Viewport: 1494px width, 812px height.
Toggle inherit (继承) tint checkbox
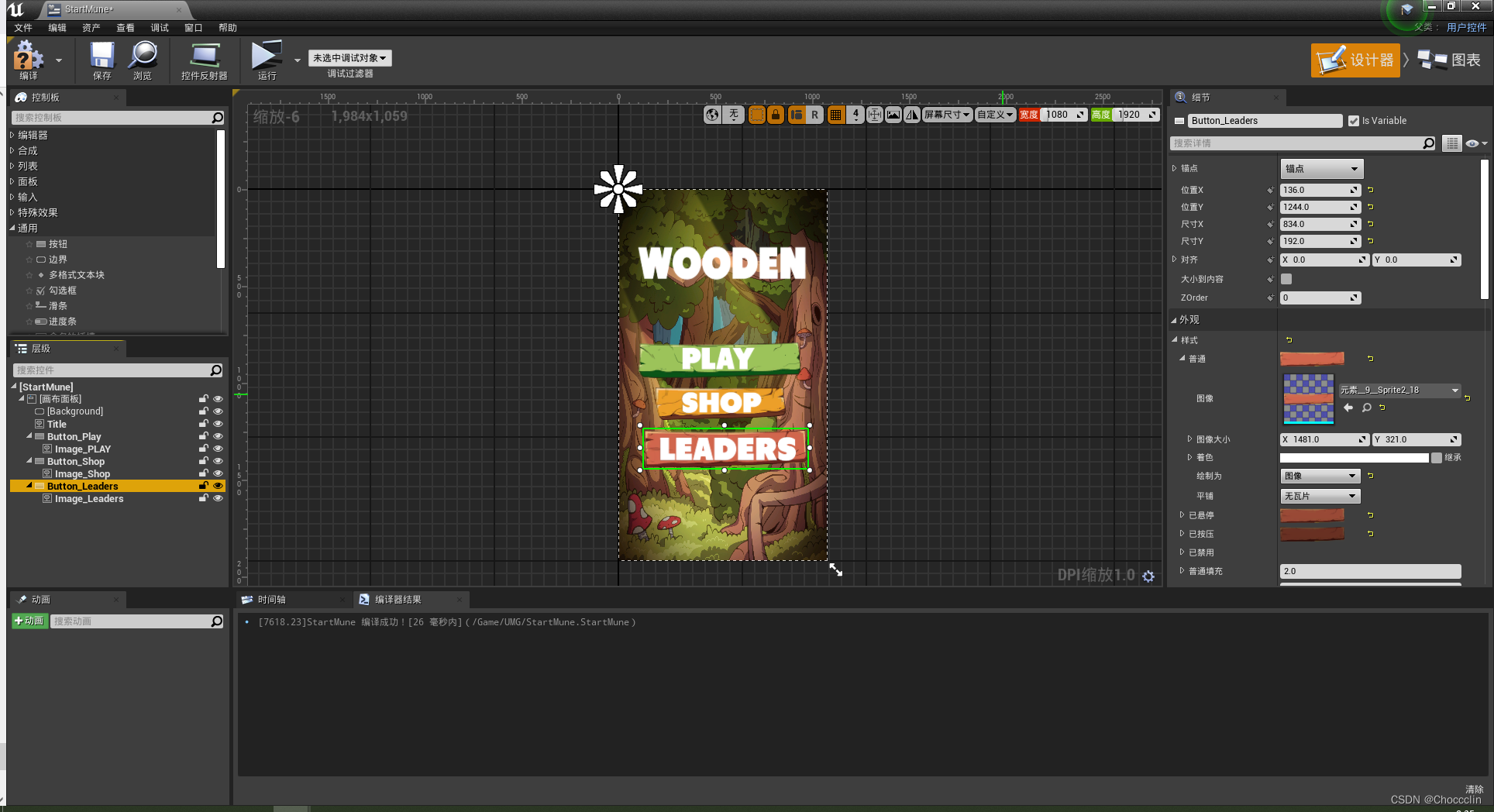[x=1437, y=458]
